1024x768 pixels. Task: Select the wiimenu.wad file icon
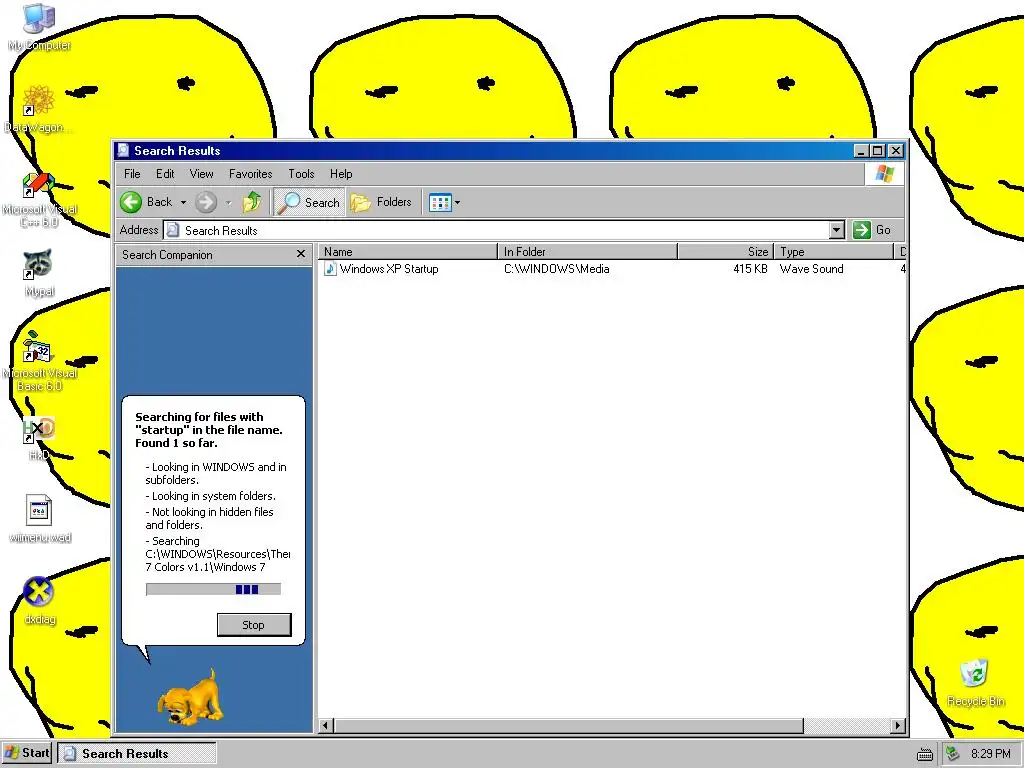pyautogui.click(x=39, y=519)
